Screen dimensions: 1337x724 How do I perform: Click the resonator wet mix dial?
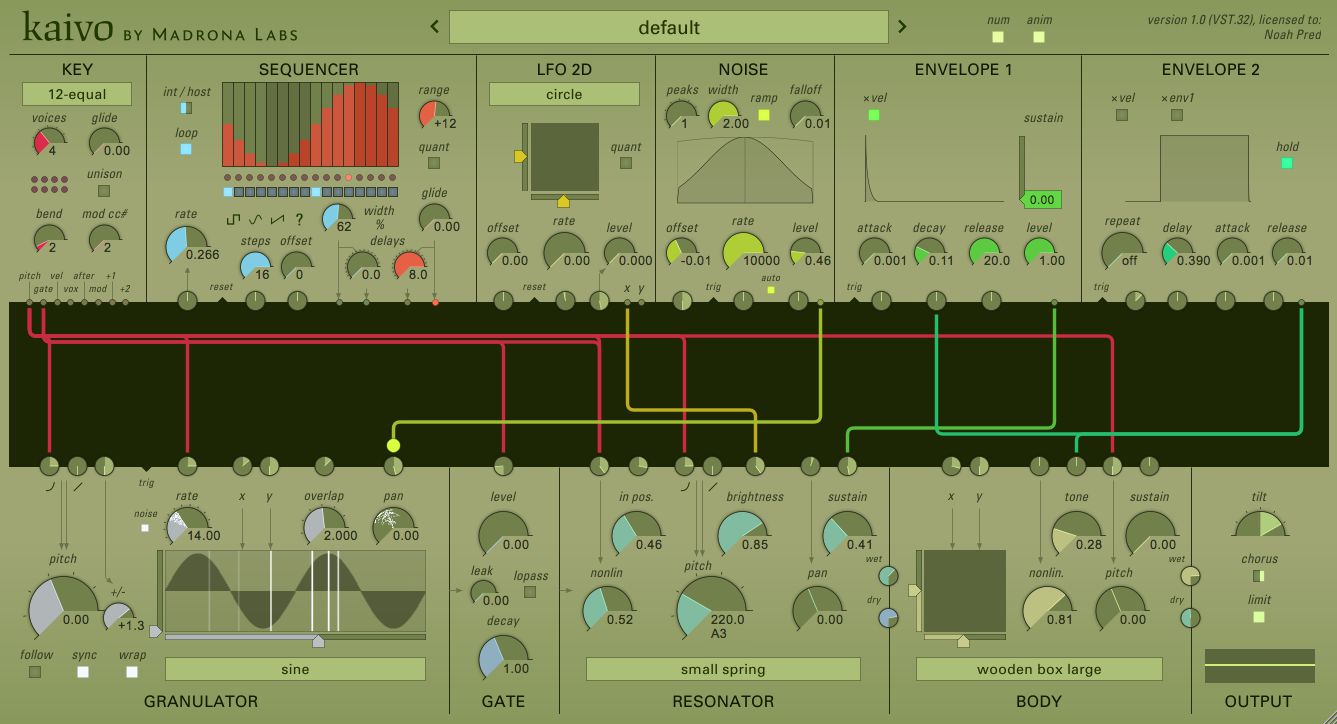[888, 576]
